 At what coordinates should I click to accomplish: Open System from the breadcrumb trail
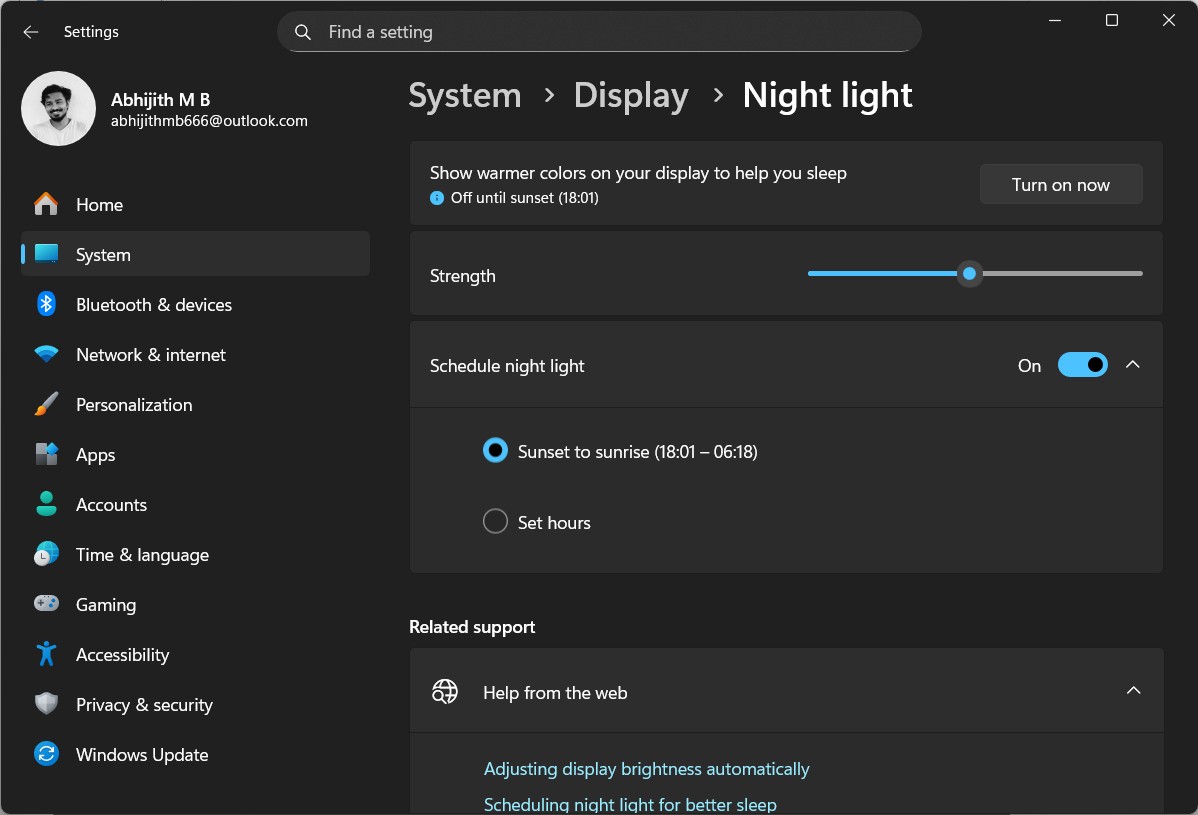[464, 95]
